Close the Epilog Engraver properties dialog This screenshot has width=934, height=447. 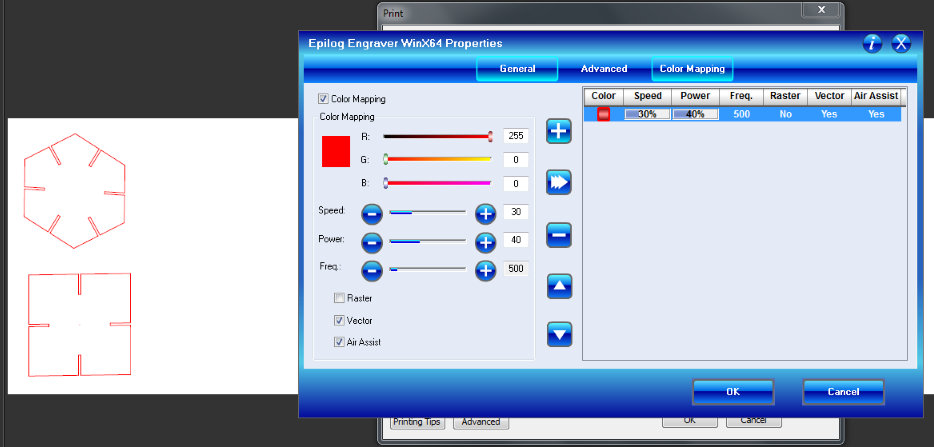901,43
